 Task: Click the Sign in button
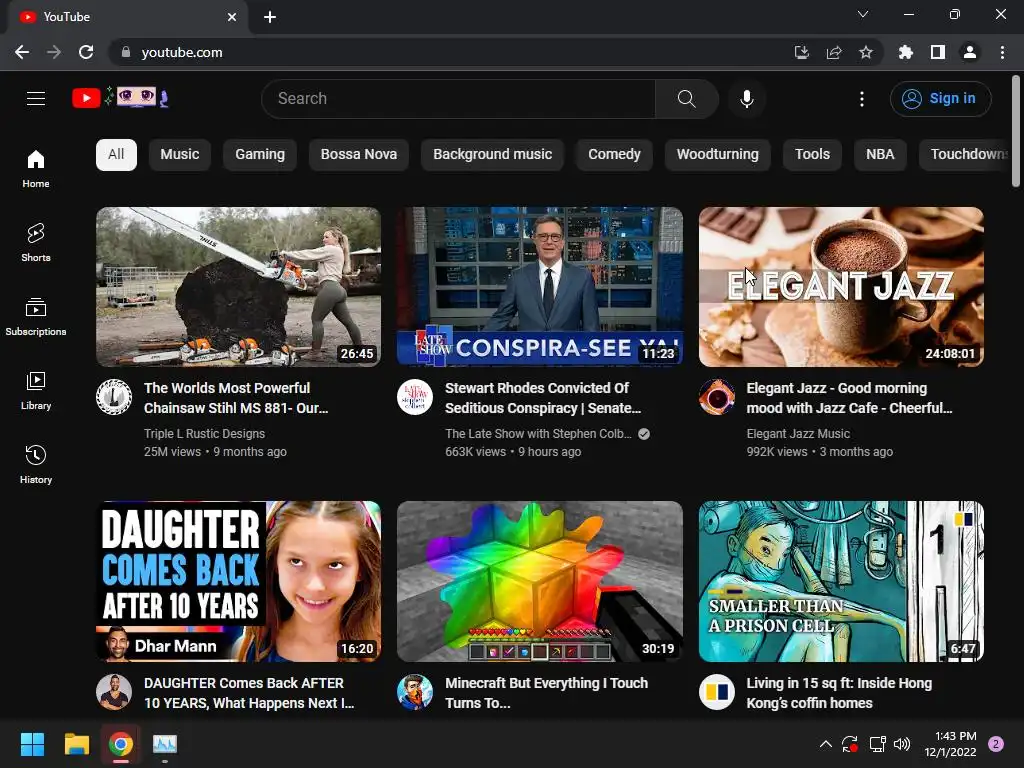click(940, 99)
